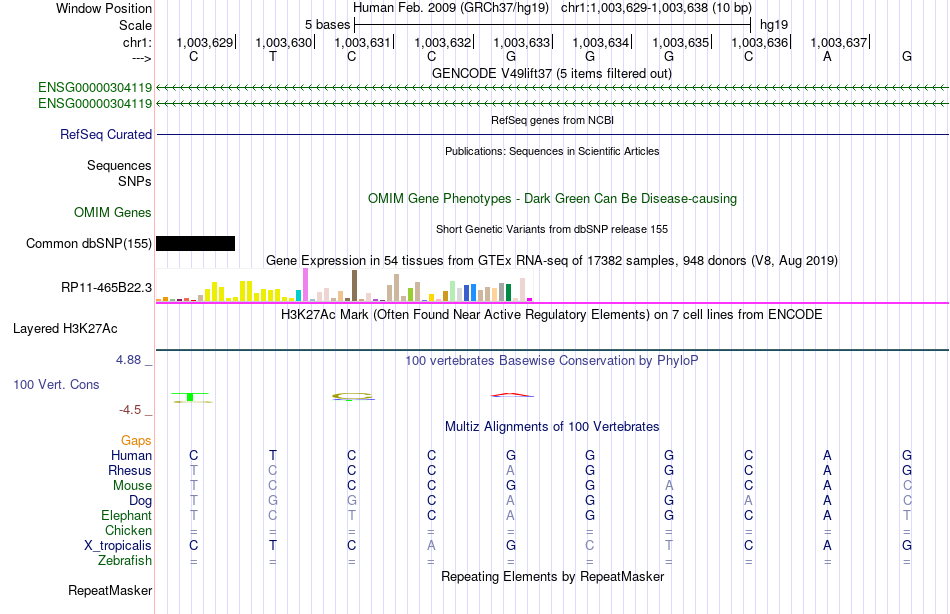Open 100 vertebrates Basewise Conservation by PhyloP title

click(x=552, y=361)
